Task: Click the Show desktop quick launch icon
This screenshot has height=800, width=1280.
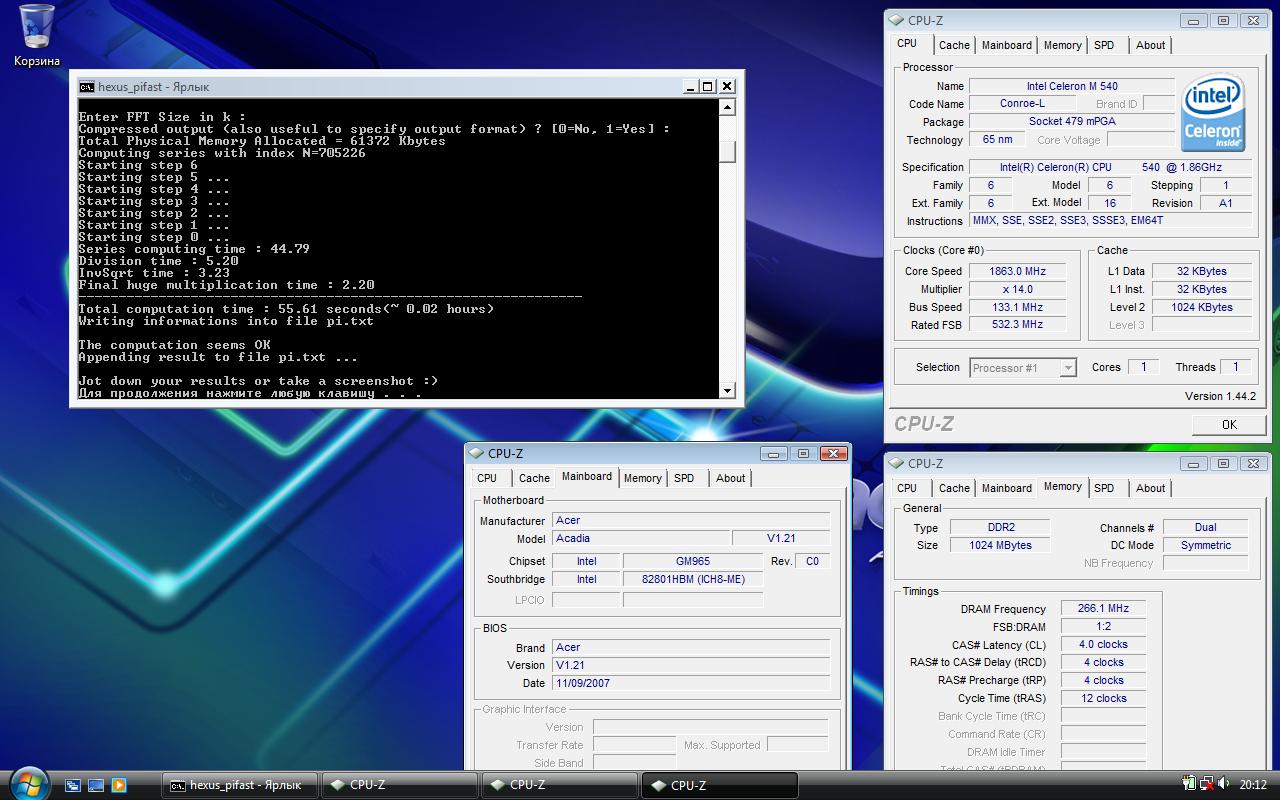Action: click(x=96, y=785)
